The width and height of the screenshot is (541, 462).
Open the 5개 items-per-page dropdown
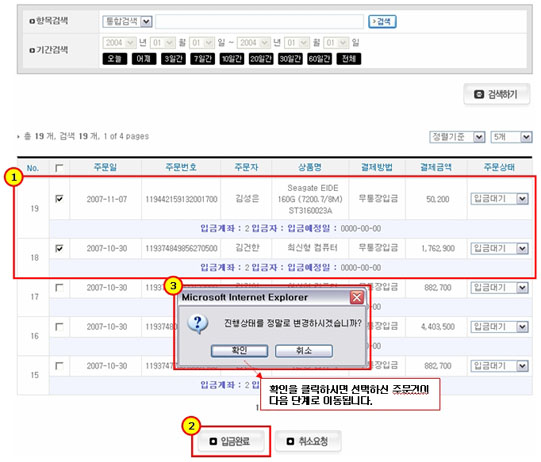click(x=511, y=137)
